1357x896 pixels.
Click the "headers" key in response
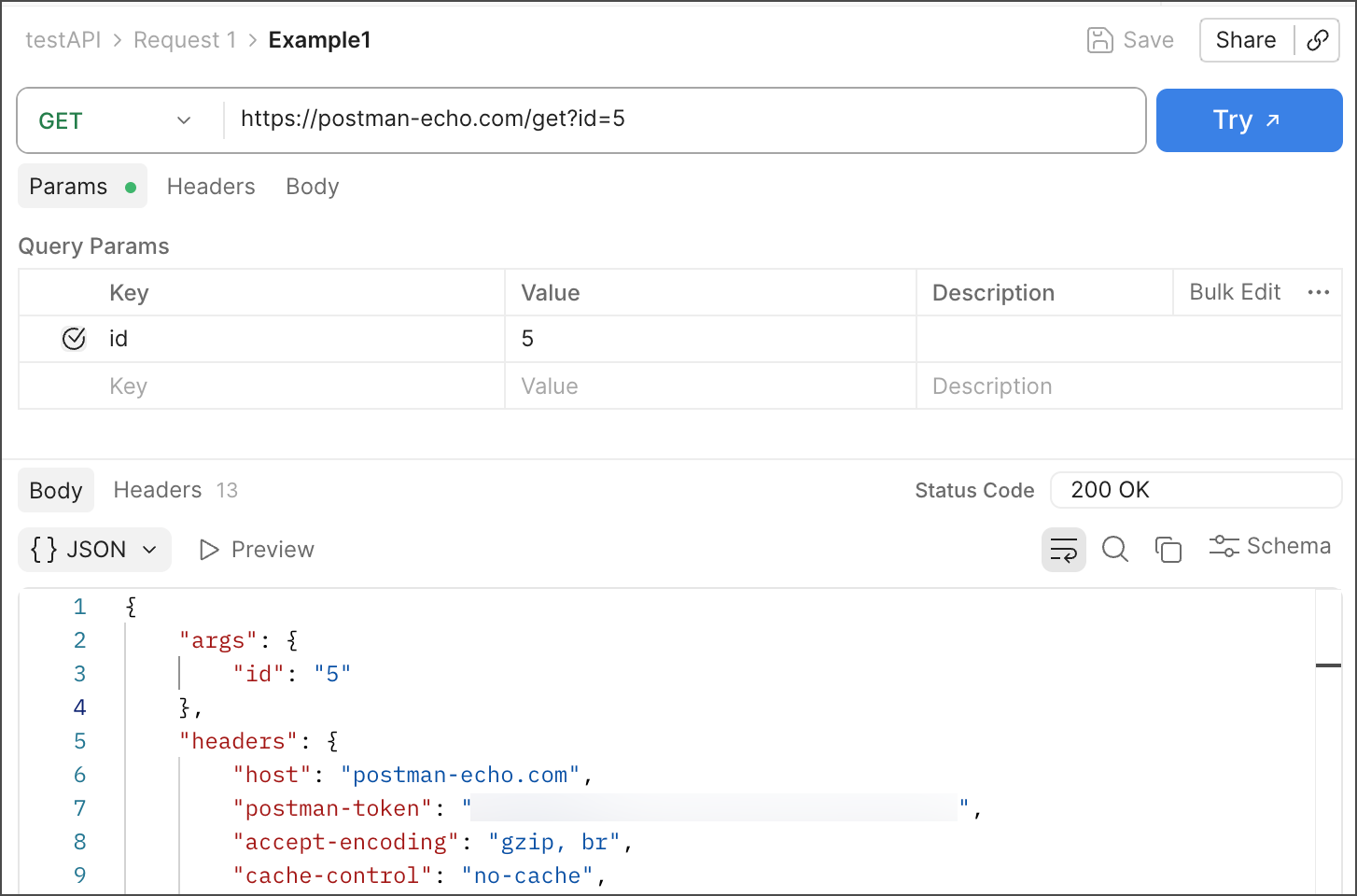239,741
